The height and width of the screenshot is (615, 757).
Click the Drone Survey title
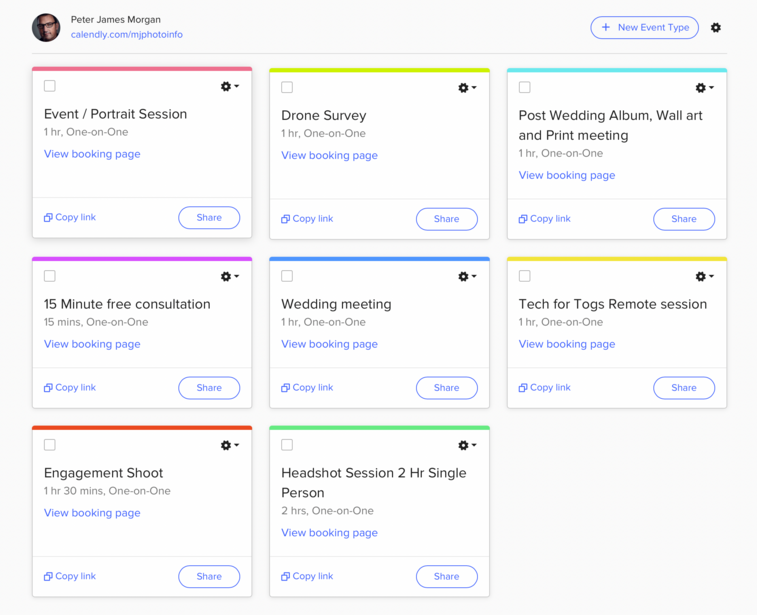tap(323, 116)
